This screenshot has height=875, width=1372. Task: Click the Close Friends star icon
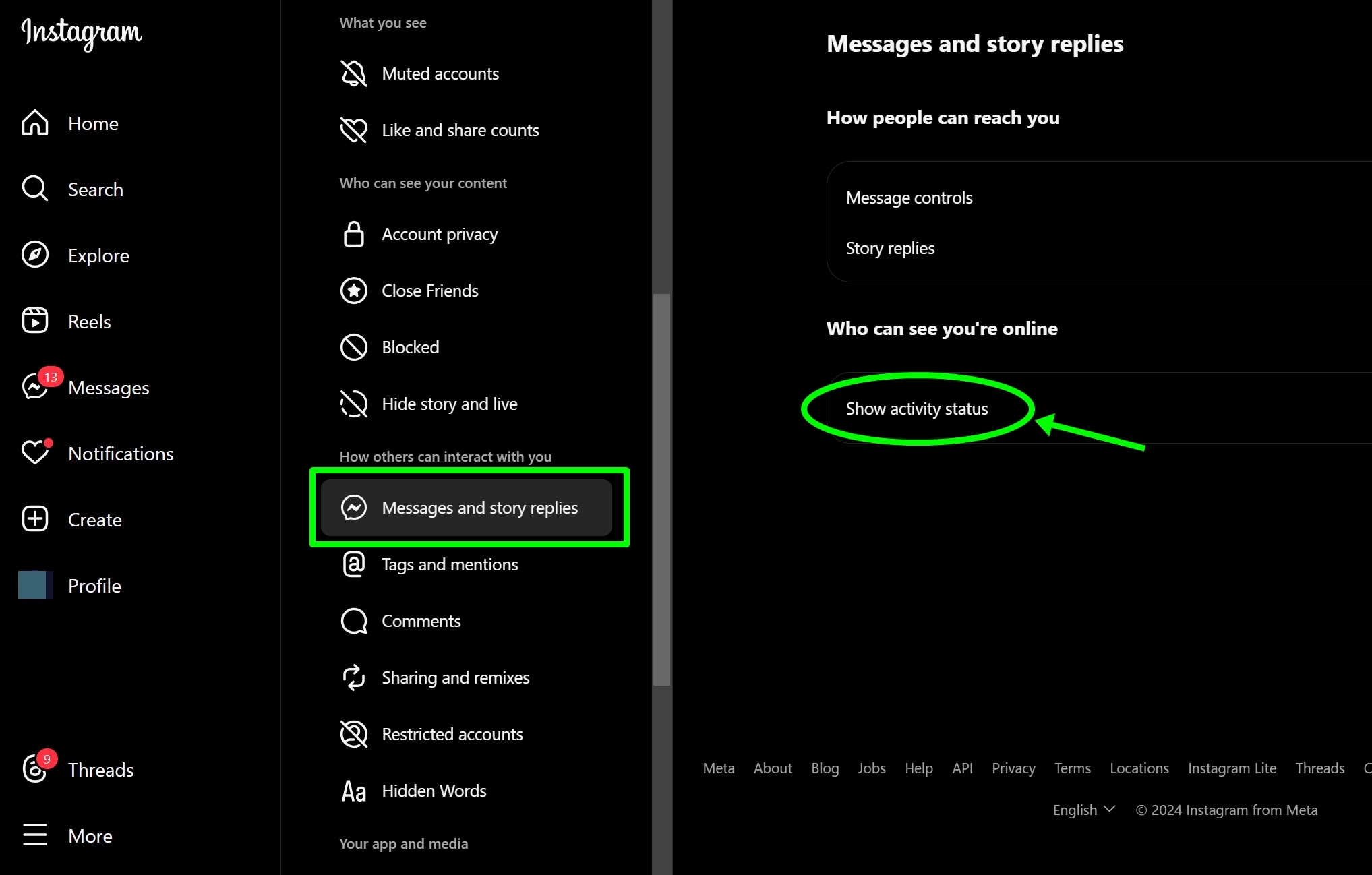pyautogui.click(x=354, y=291)
